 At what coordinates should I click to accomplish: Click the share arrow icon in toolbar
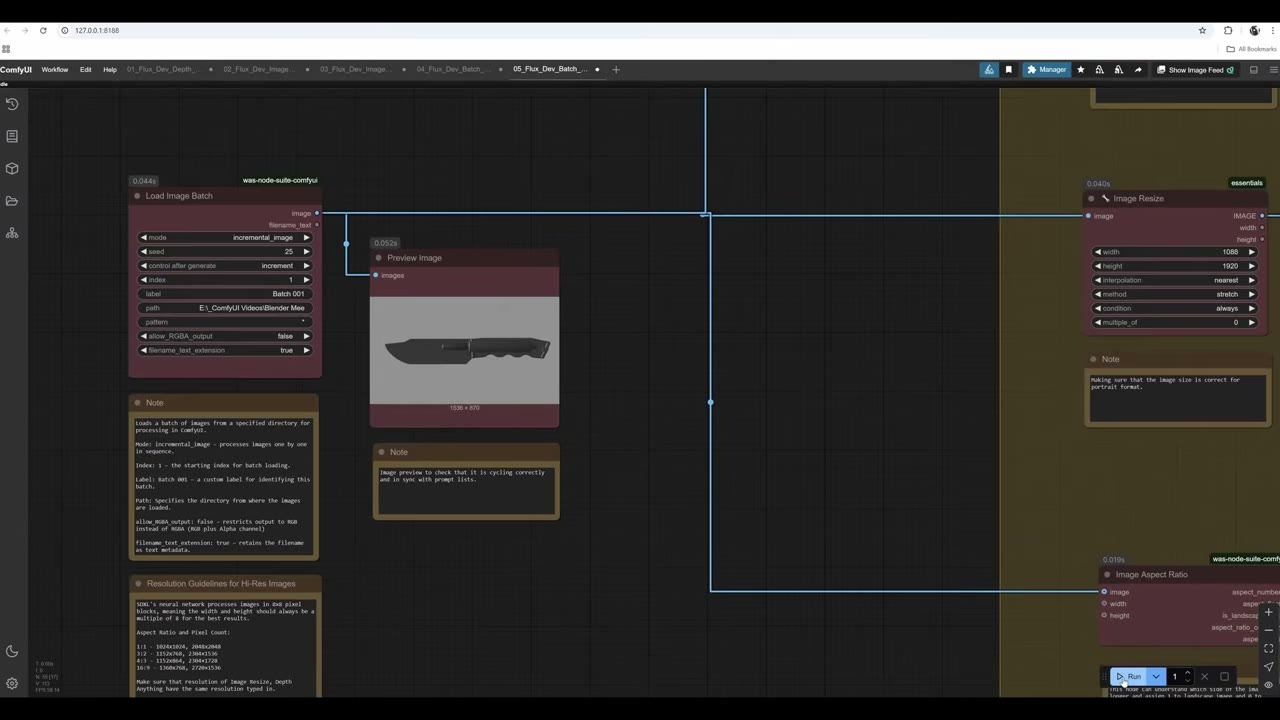point(1137,70)
